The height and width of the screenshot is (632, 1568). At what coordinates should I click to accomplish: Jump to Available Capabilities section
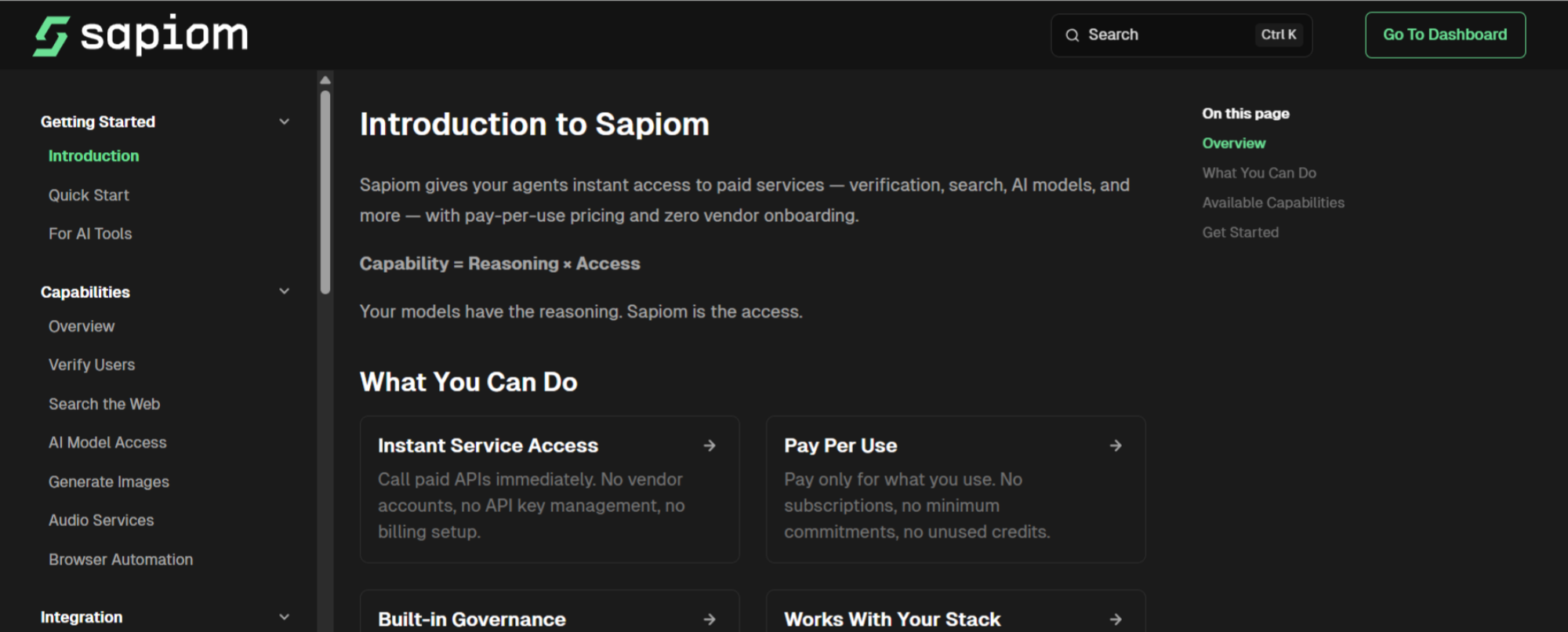pyautogui.click(x=1272, y=203)
